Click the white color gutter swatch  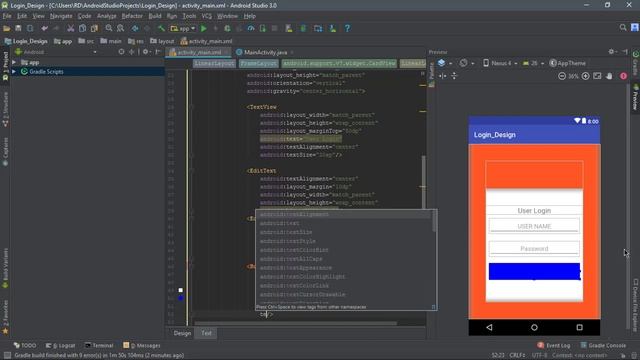180,290
